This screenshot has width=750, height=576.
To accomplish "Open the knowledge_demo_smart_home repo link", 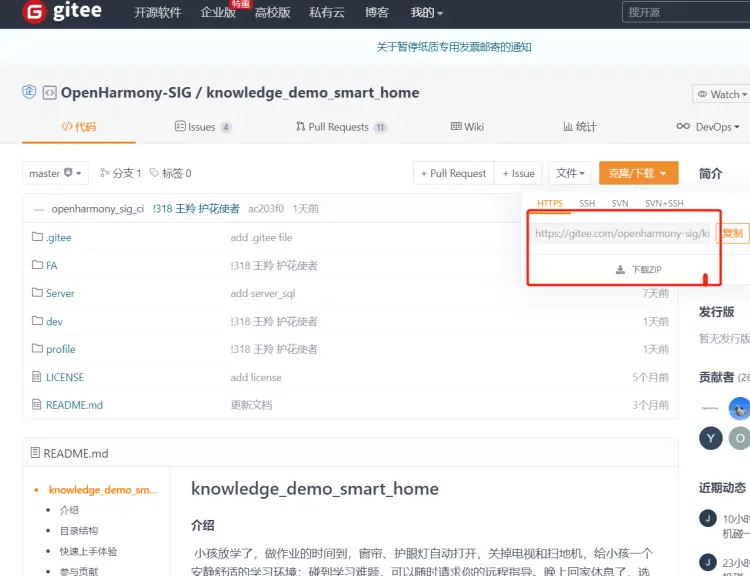I will [312, 92].
